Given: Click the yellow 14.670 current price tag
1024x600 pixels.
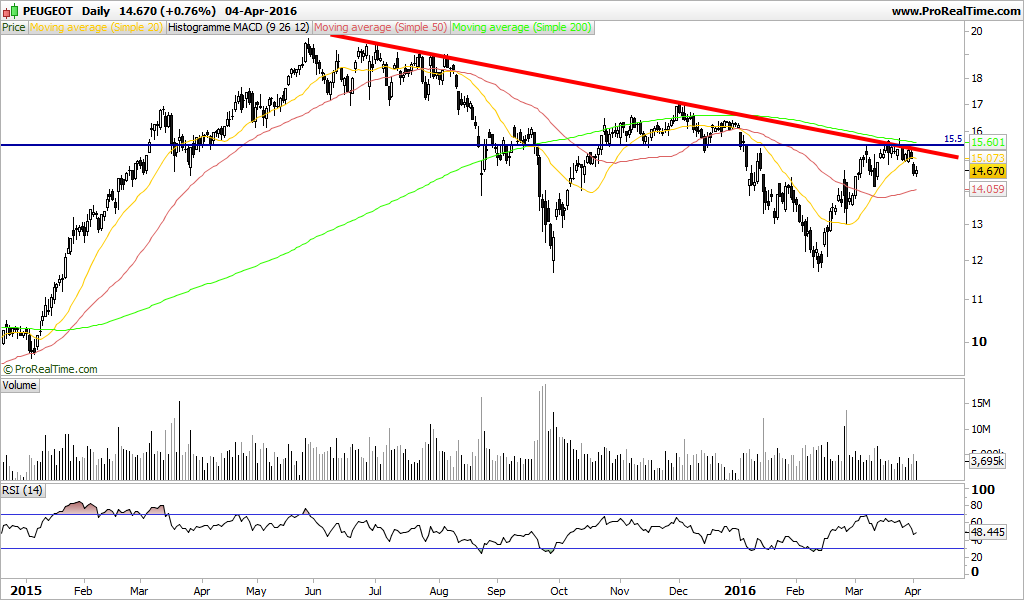Looking at the screenshot, I should pyautogui.click(x=987, y=172).
